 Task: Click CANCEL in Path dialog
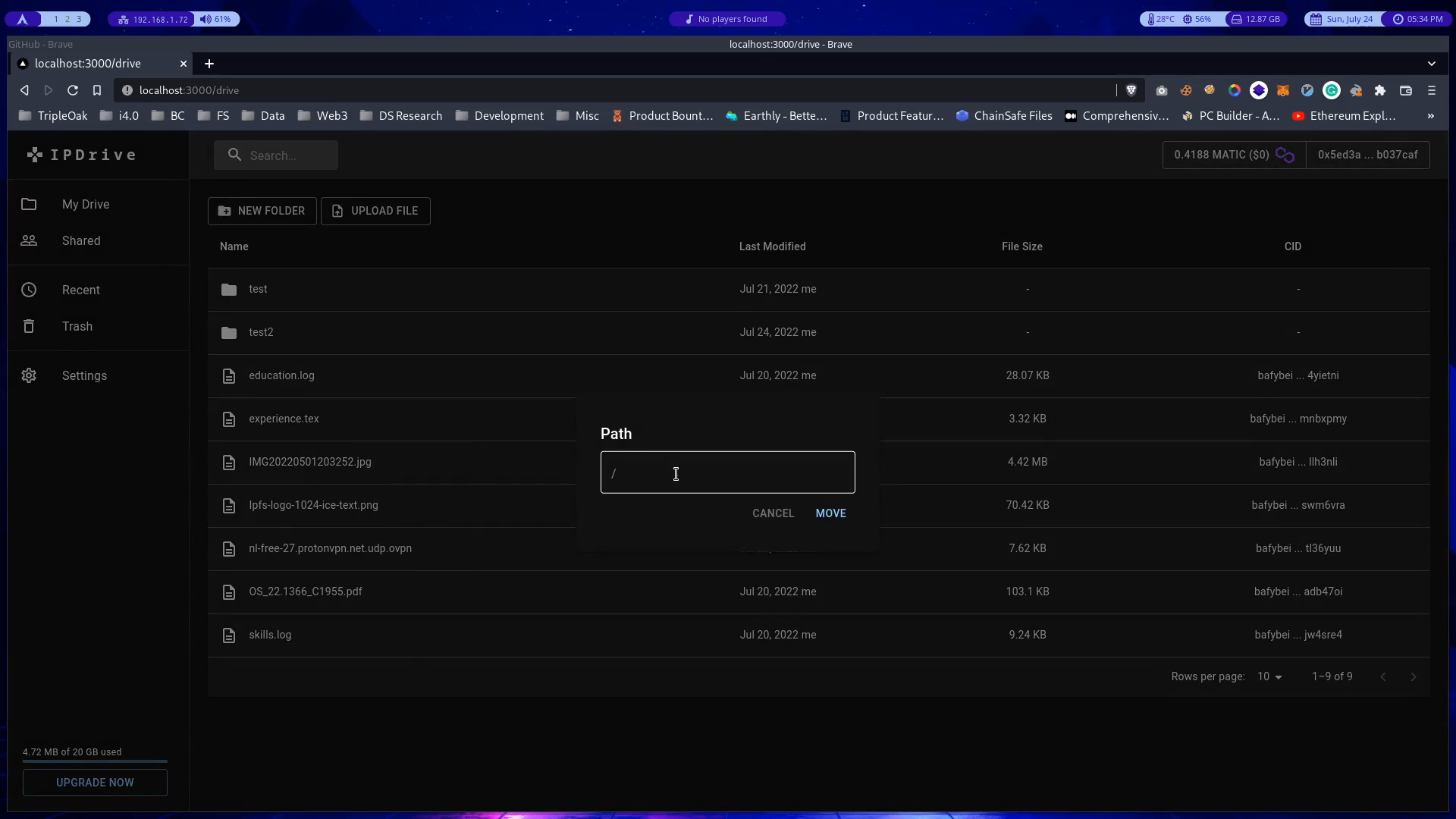[773, 513]
